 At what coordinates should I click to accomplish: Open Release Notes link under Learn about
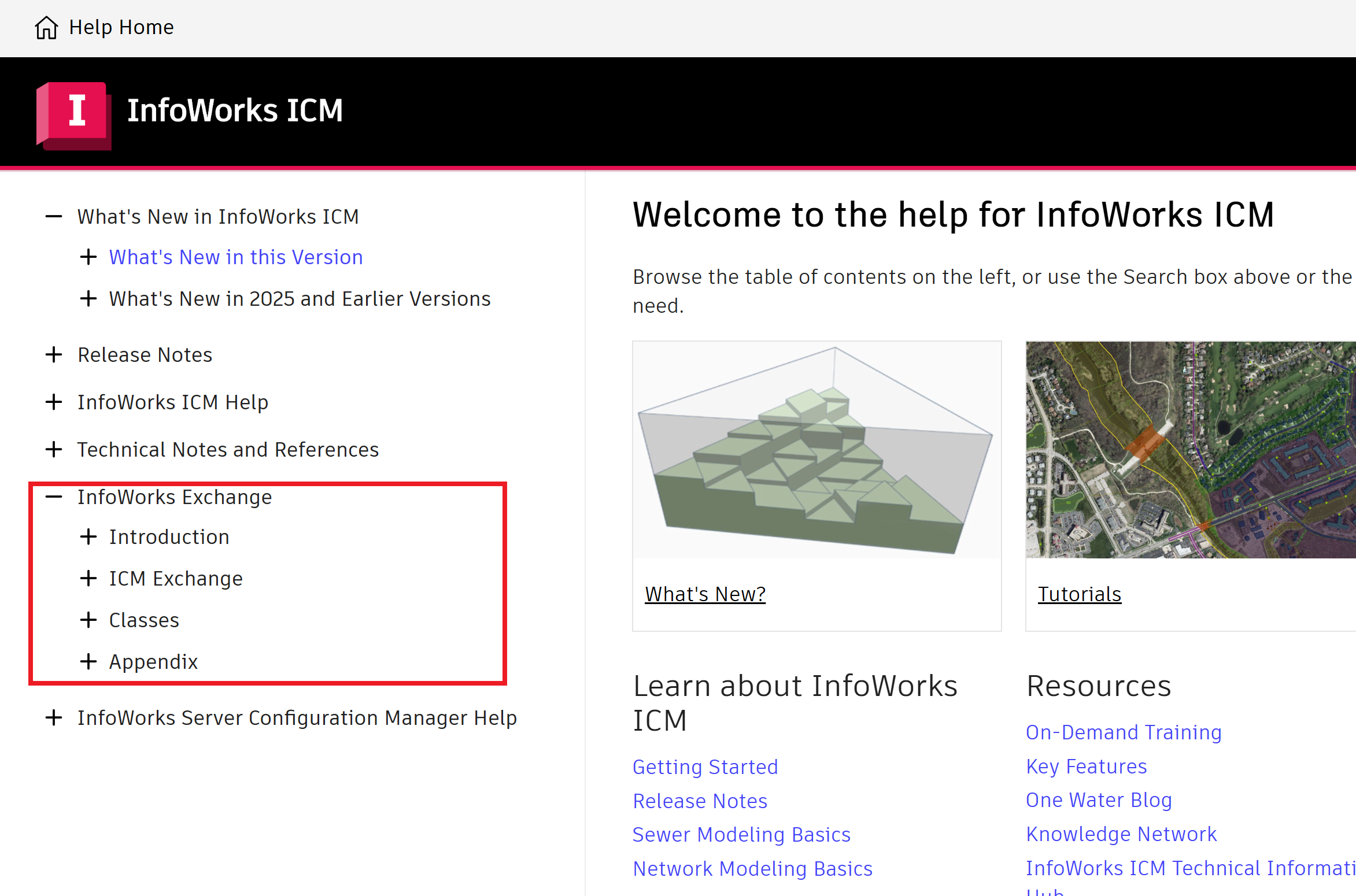pyautogui.click(x=700, y=801)
